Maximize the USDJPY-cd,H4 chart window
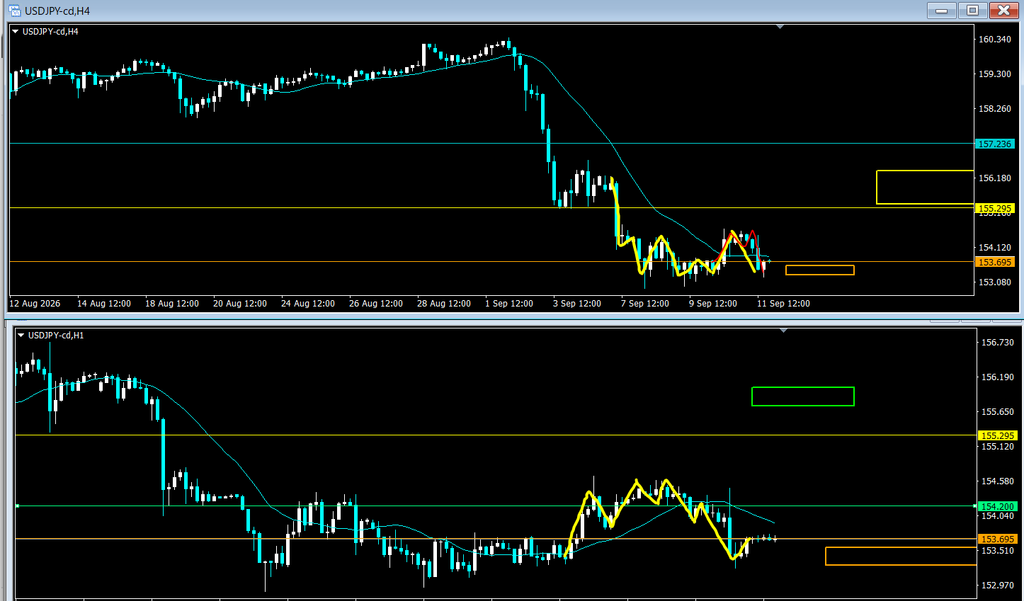 point(972,10)
